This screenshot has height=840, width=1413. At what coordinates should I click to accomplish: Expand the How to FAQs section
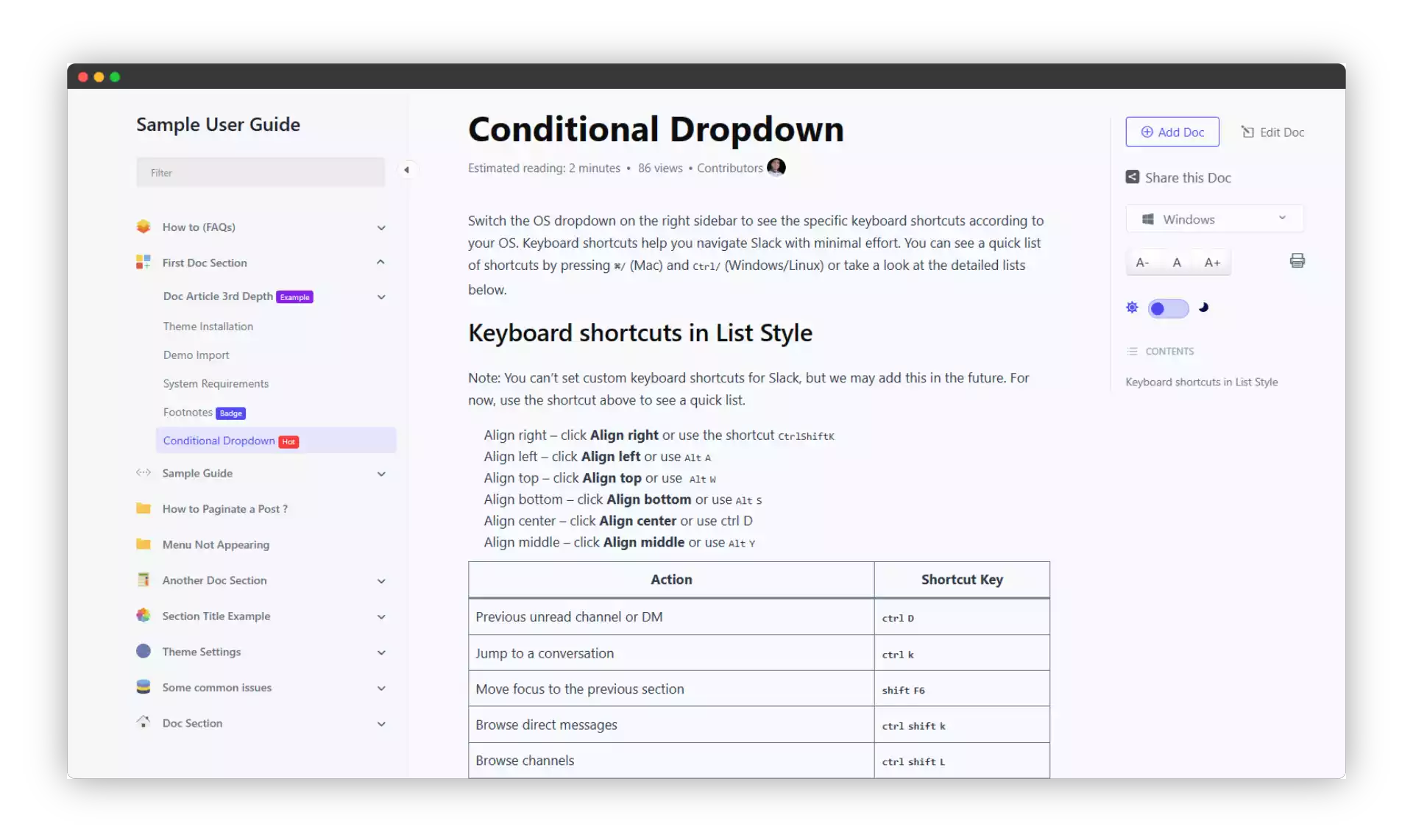tap(380, 226)
